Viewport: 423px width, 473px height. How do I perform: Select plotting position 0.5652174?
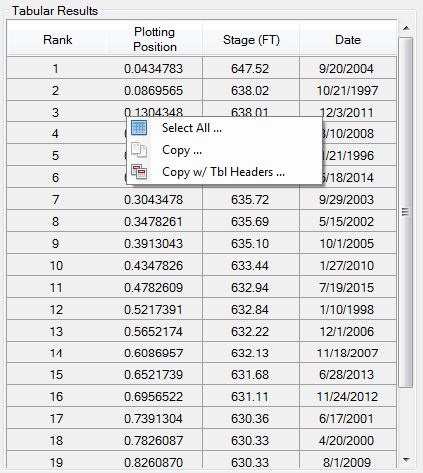(154, 331)
